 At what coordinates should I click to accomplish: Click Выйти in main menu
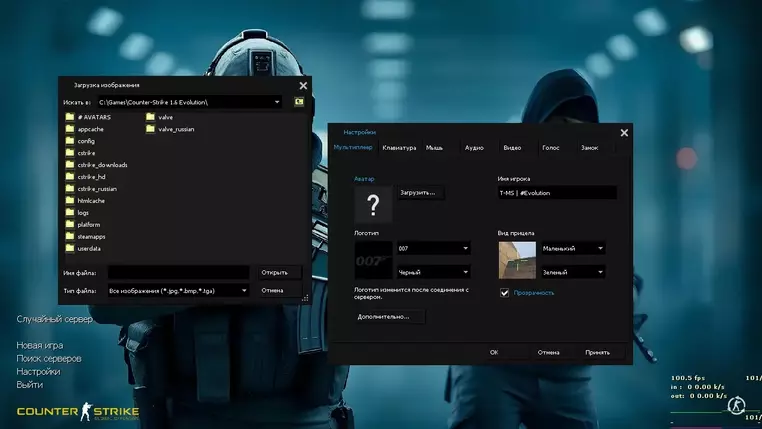click(x=30, y=385)
